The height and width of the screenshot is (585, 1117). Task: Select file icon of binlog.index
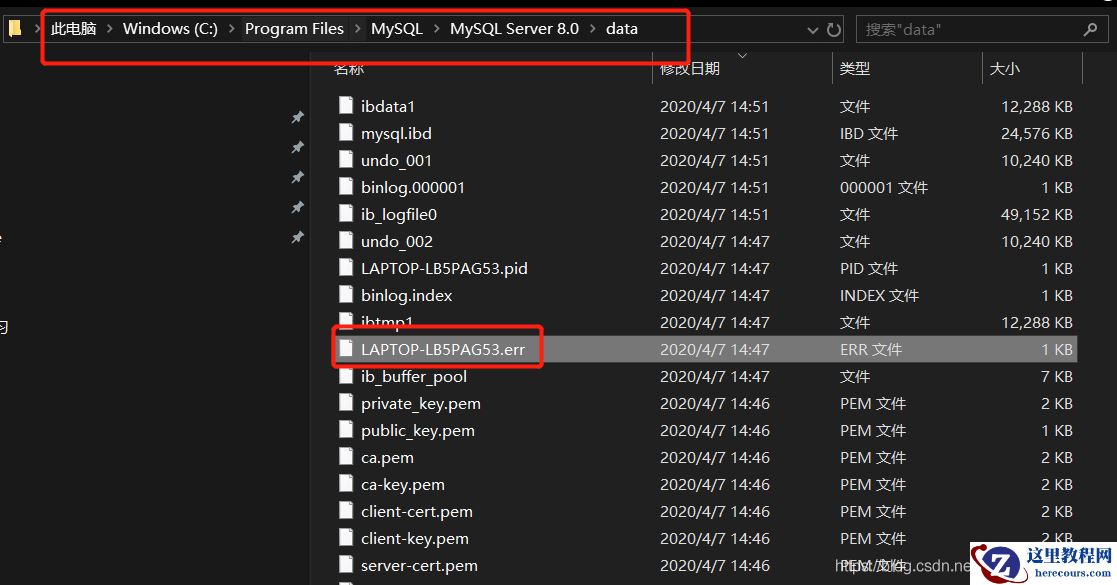(346, 296)
